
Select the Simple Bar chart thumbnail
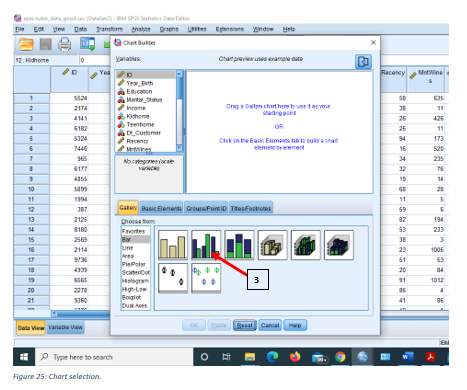pyautogui.click(x=173, y=245)
